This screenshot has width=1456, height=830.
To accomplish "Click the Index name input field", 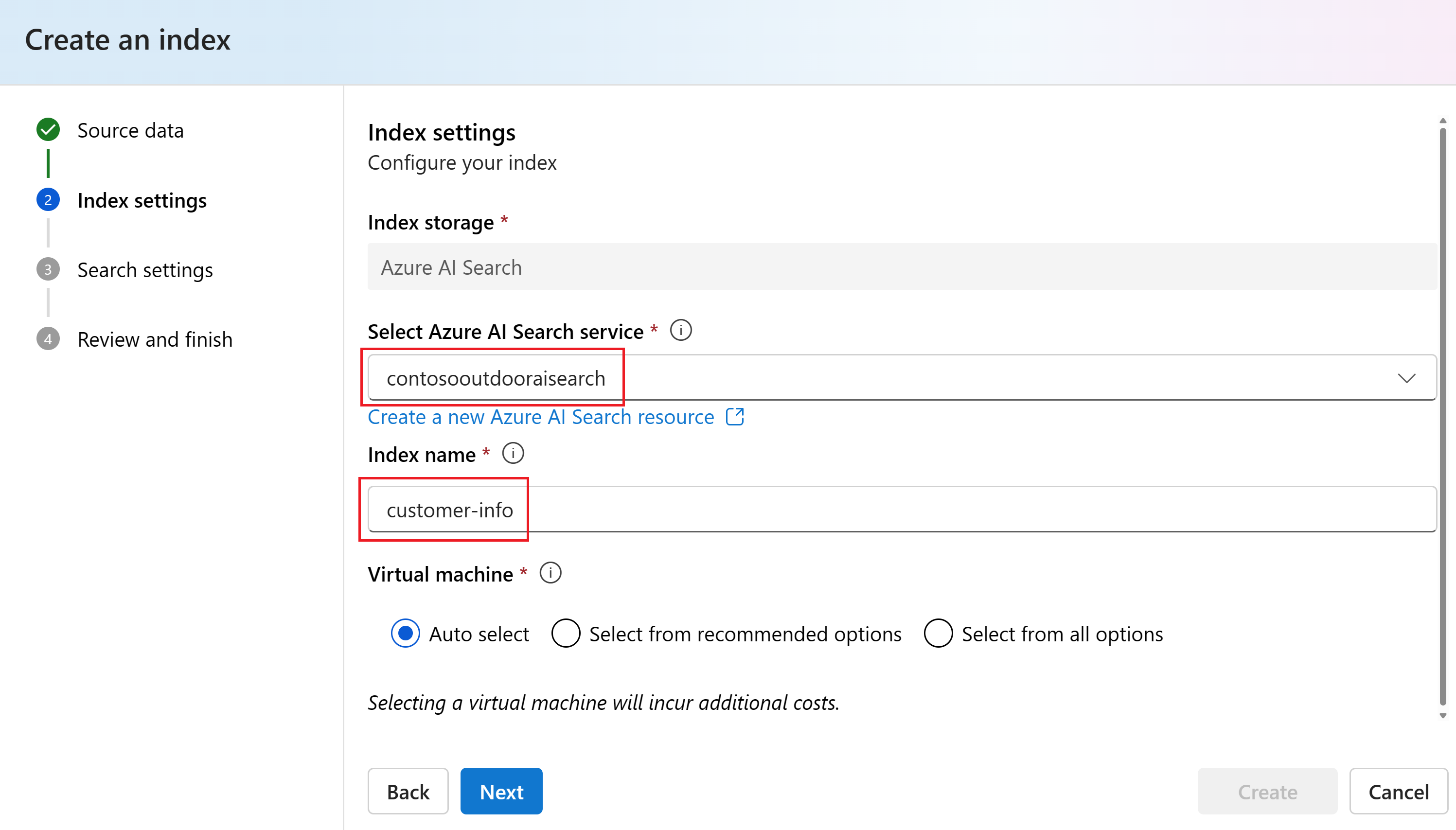I will 902,509.
